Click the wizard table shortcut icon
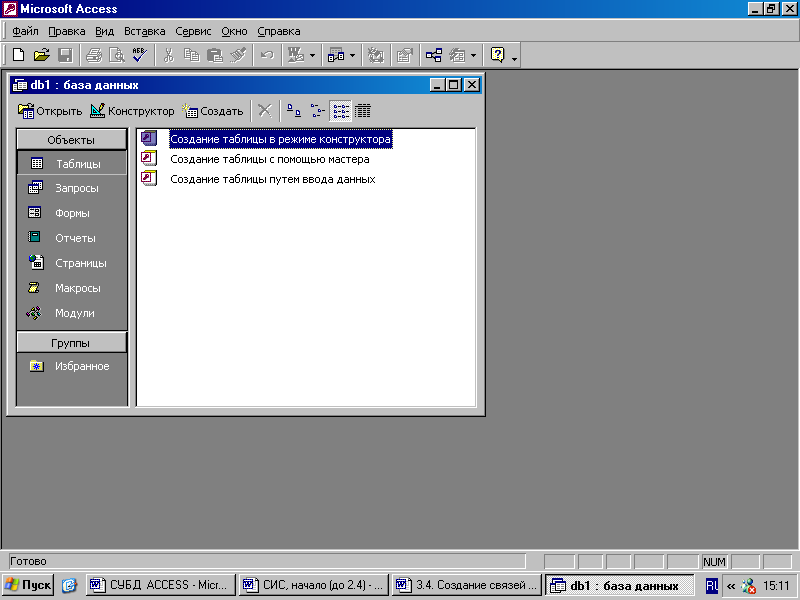 (x=149, y=158)
